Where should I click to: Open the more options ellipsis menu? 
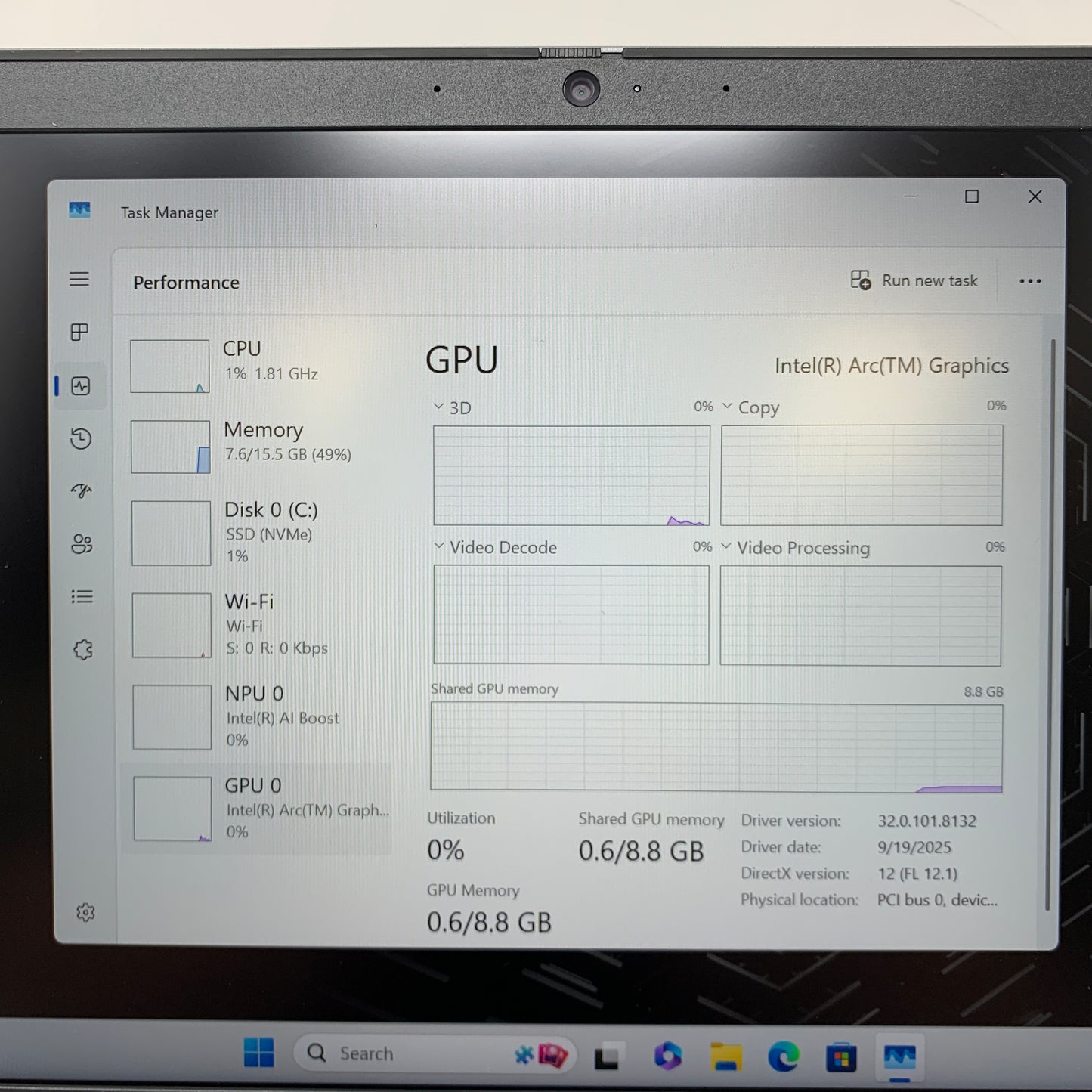(x=1030, y=280)
